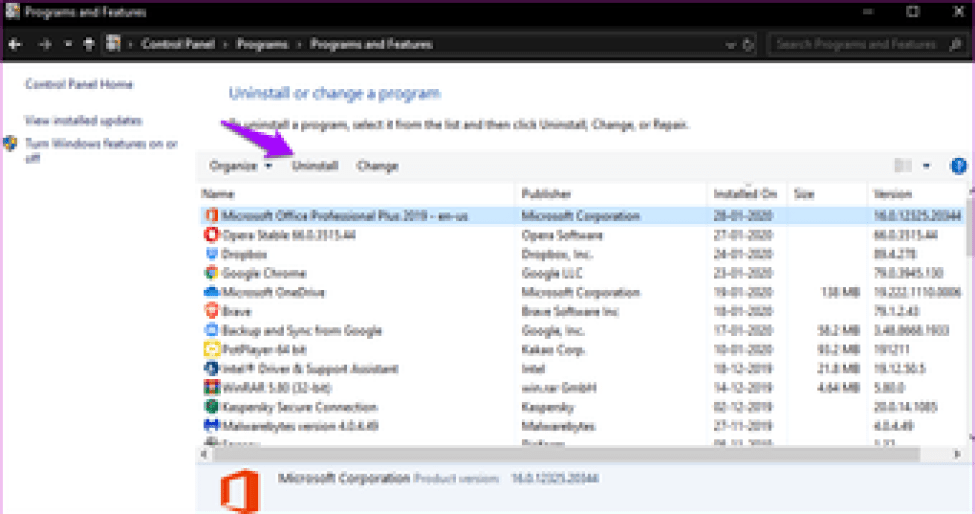Select the Dropbox program entry
This screenshot has height=514, width=975.
click(x=245, y=254)
